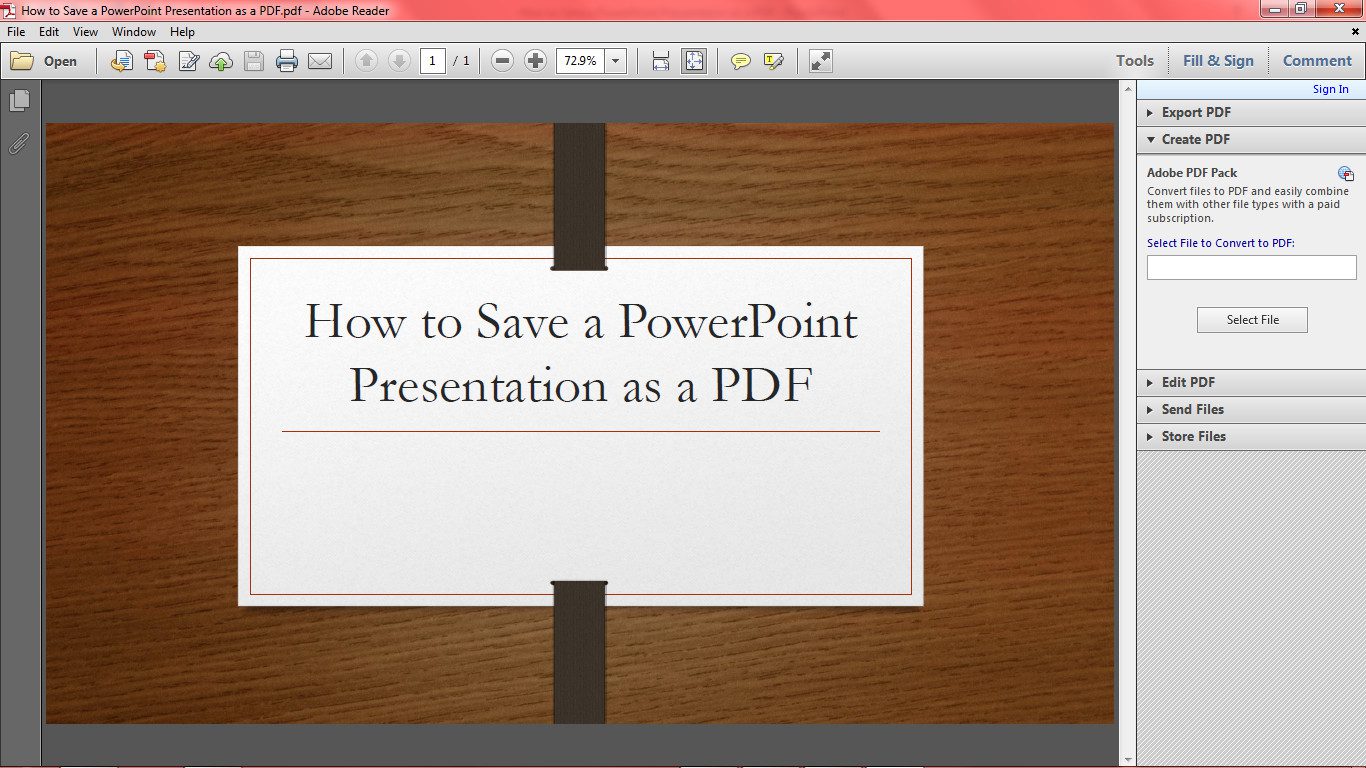Click the floppy disk Save icon
The height and width of the screenshot is (768, 1366).
click(254, 61)
